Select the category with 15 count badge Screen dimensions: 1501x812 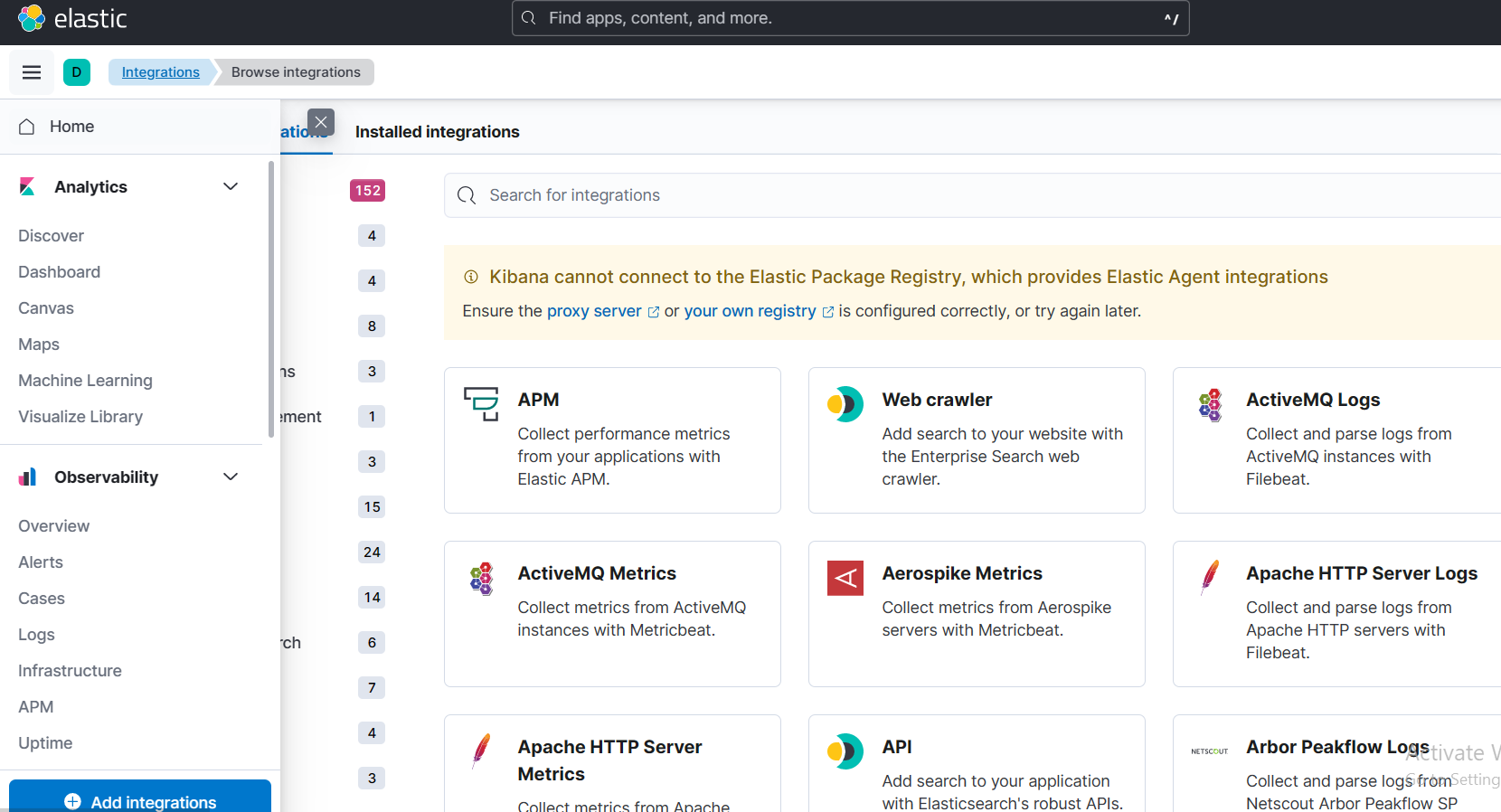click(x=372, y=507)
